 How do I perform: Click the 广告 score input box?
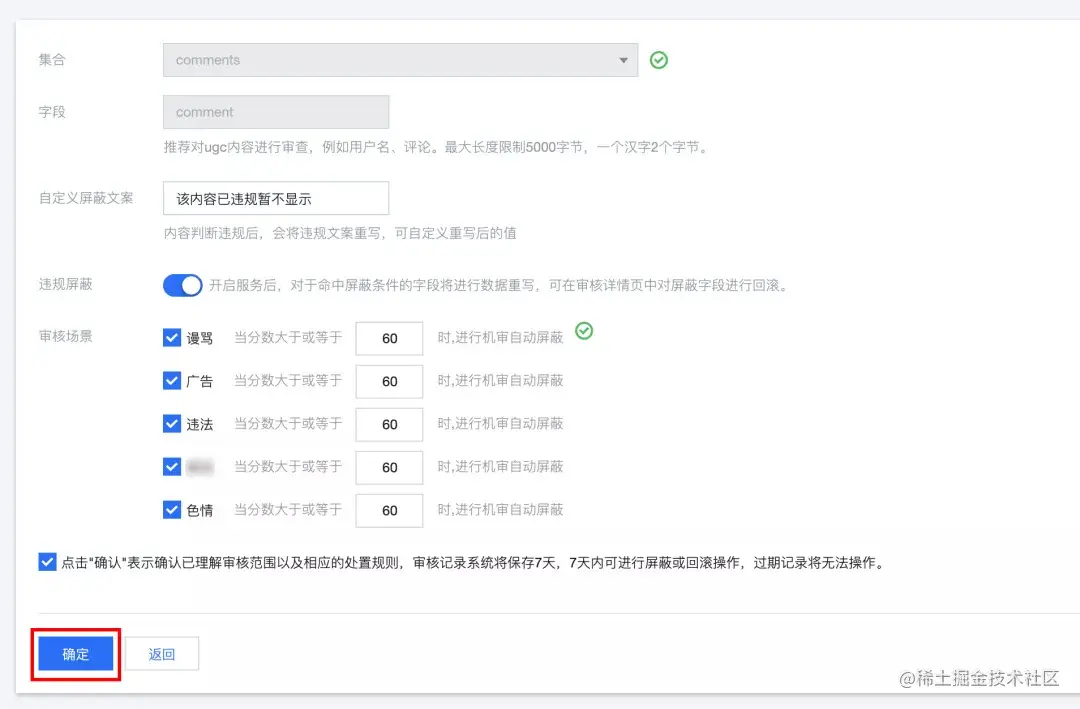tap(389, 380)
